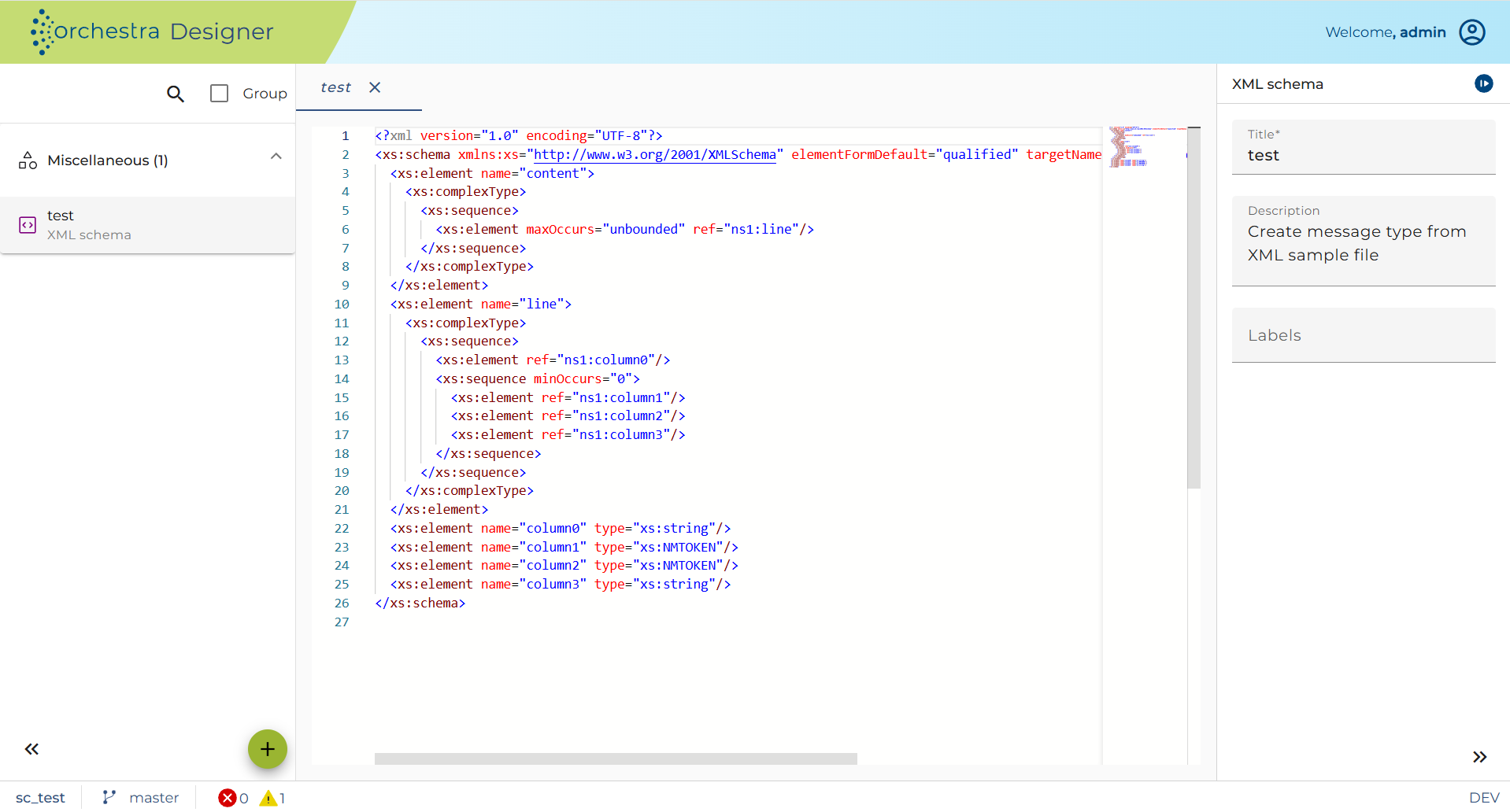
Task: Collapse the right properties panel
Action: [1480, 757]
